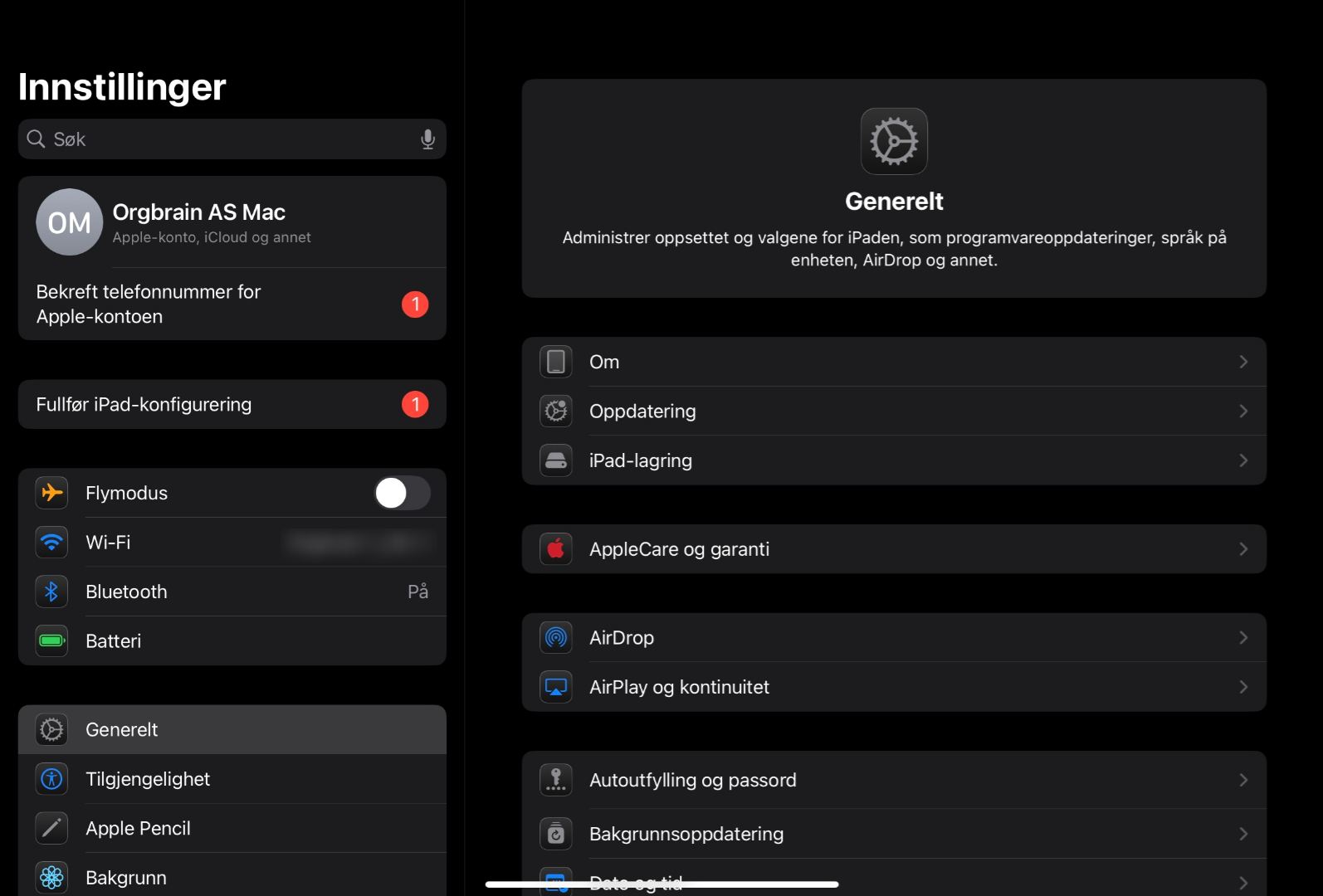Image resolution: width=1323 pixels, height=896 pixels.
Task: Toggle the Flymodus switch
Action: click(x=402, y=493)
